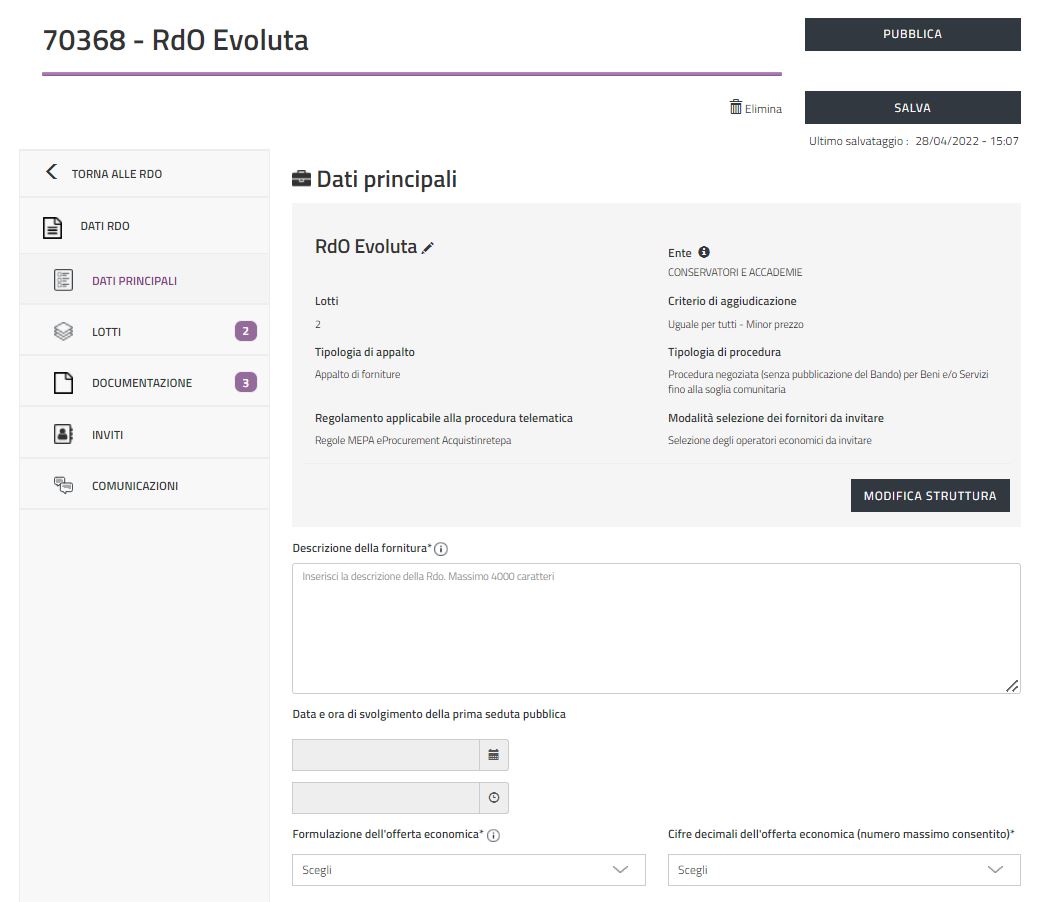Open Comunicazioni in the sidebar

pyautogui.click(x=134, y=486)
